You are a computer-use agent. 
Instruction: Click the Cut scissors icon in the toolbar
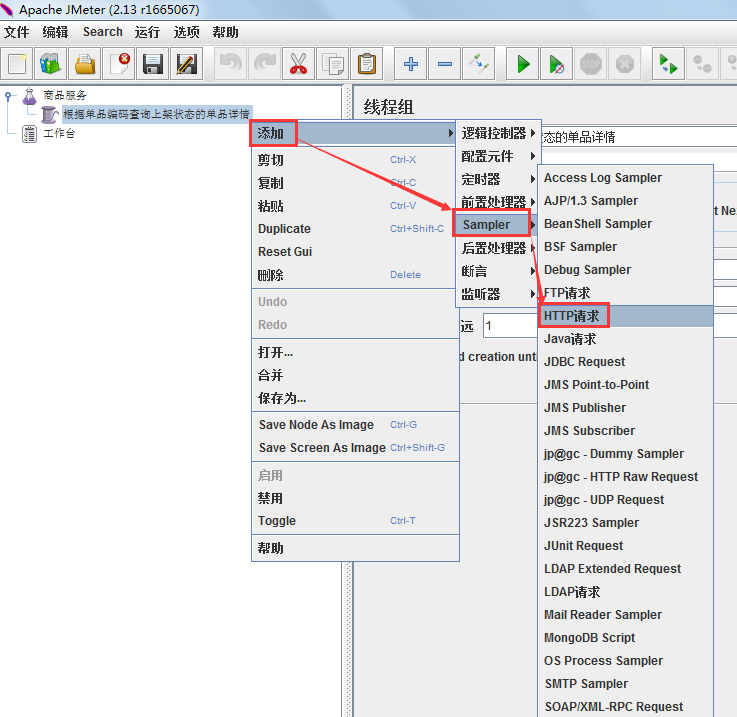click(298, 64)
